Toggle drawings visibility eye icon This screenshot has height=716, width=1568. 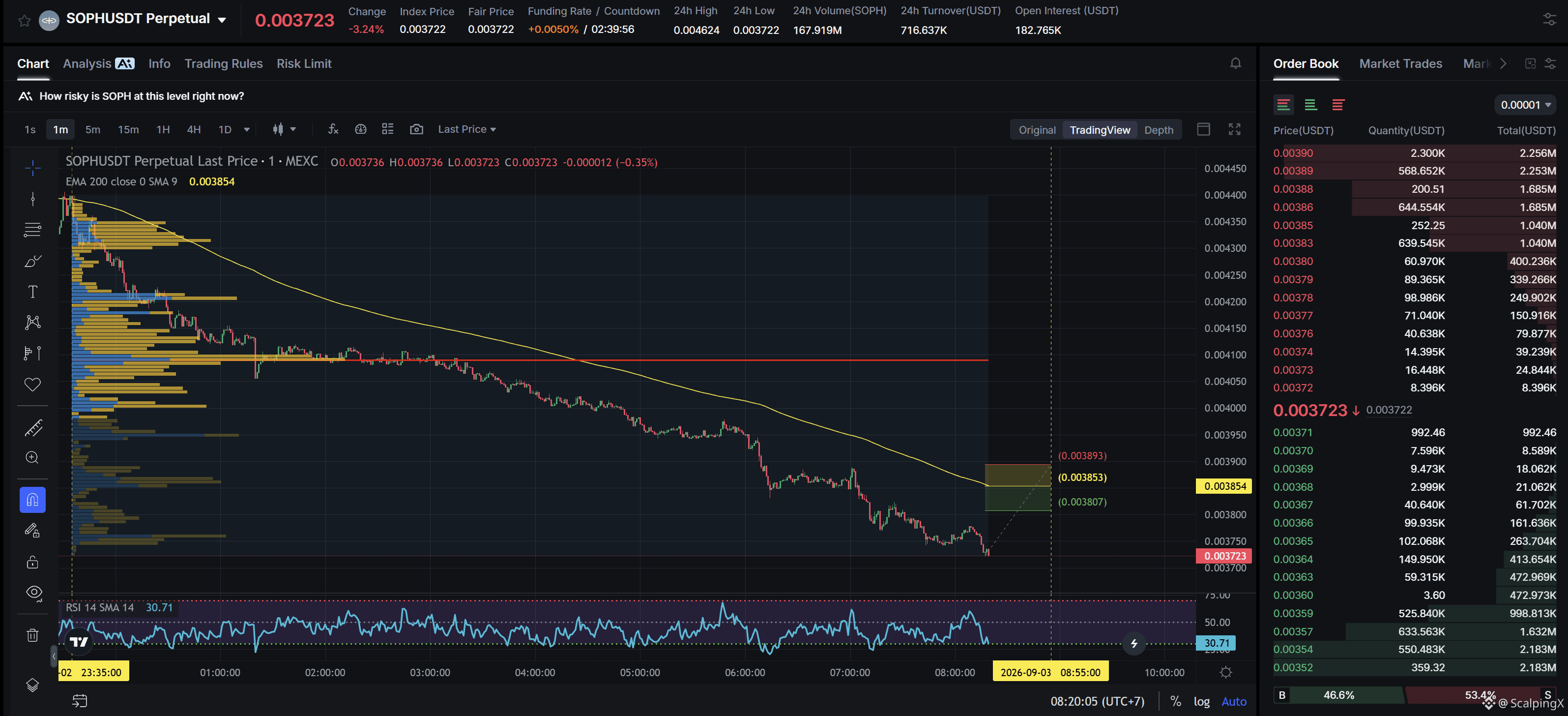pyautogui.click(x=33, y=593)
